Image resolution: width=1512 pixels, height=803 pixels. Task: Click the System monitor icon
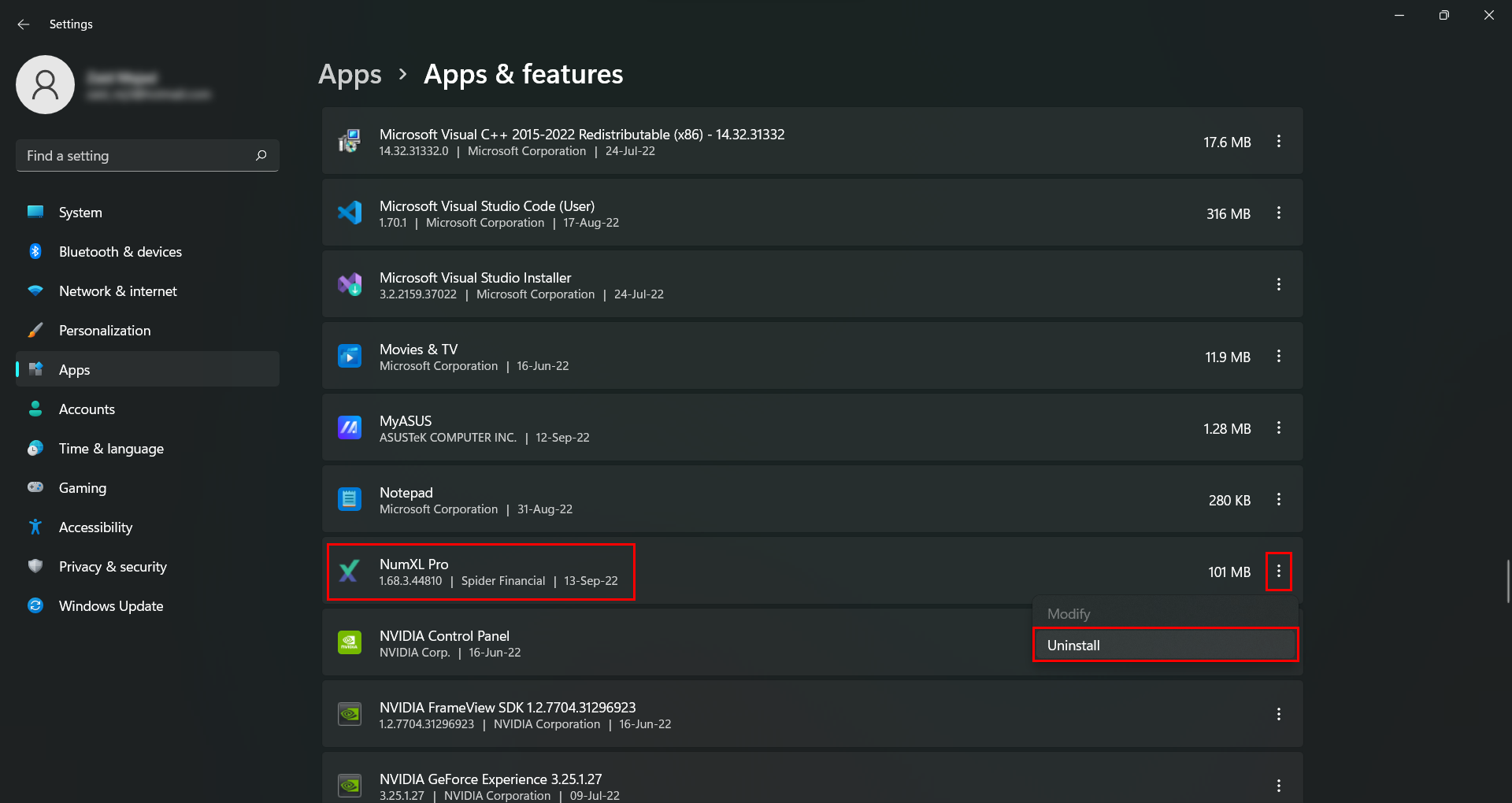pos(35,211)
